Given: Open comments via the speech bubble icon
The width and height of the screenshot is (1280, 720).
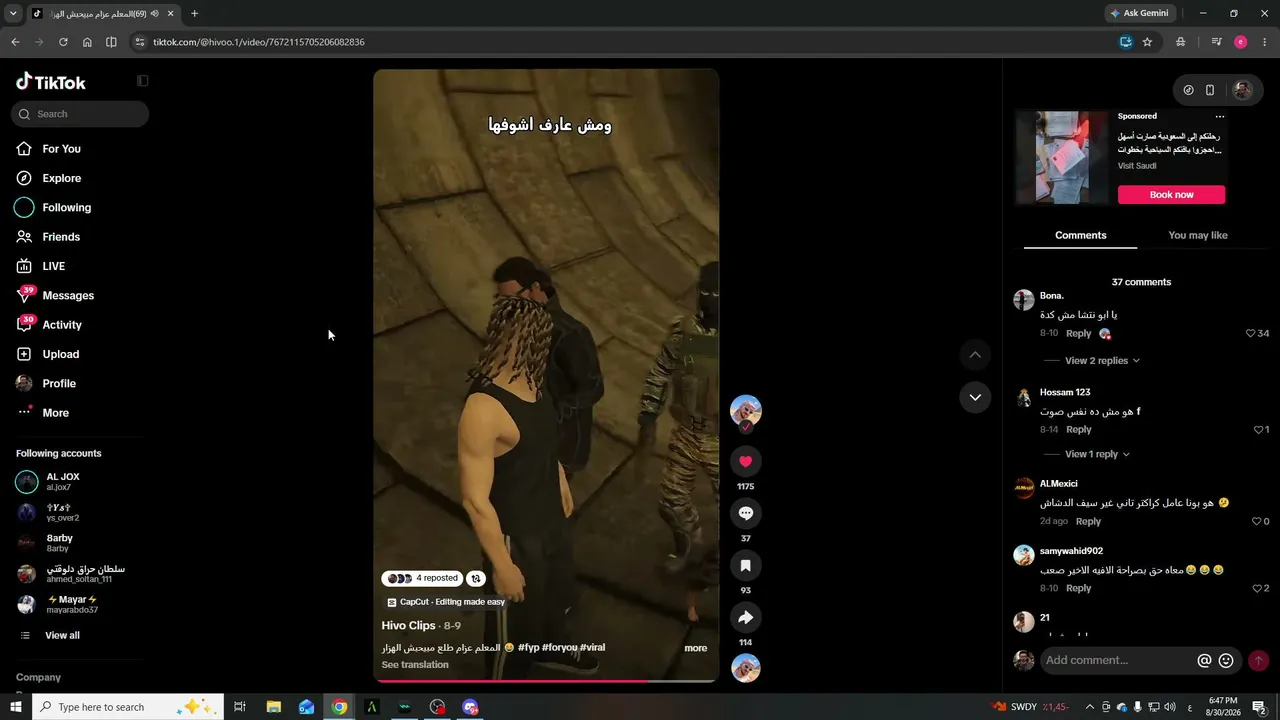Looking at the screenshot, I should [x=745, y=513].
